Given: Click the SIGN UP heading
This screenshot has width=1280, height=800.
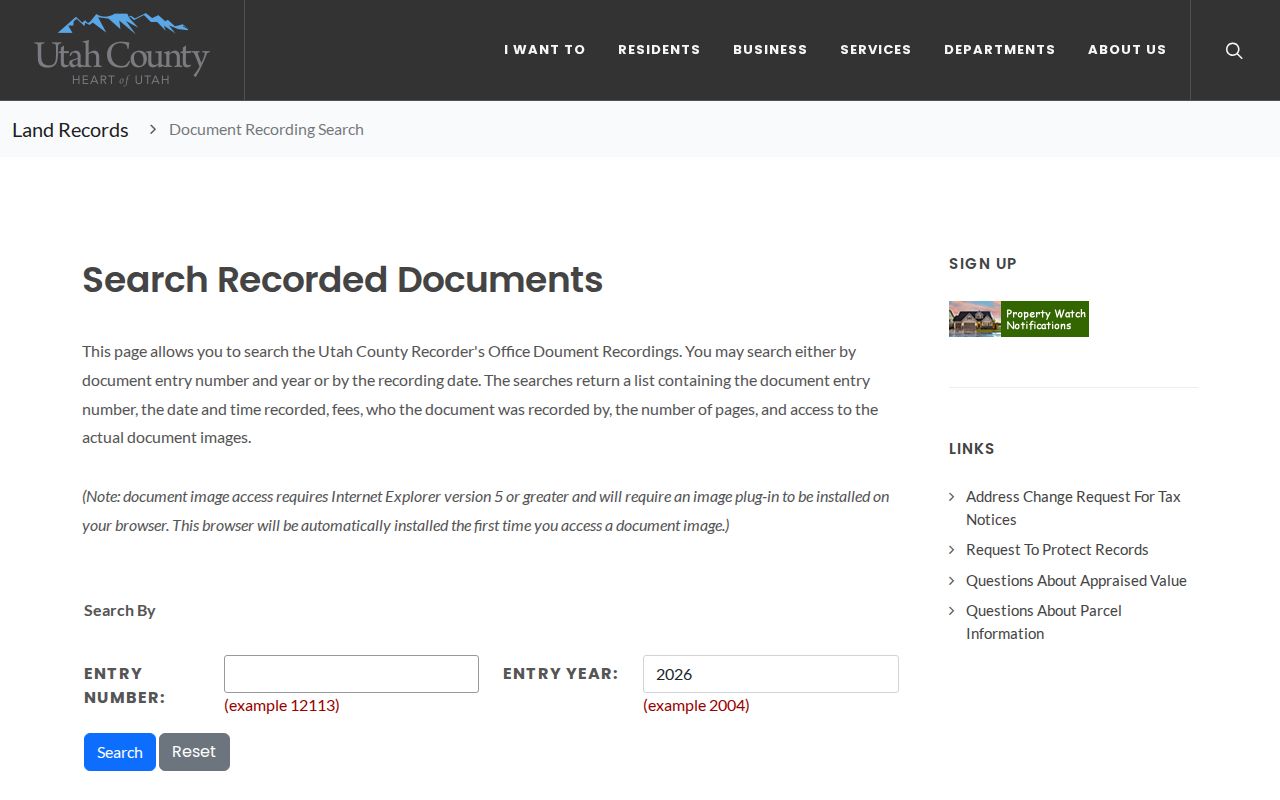Looking at the screenshot, I should [983, 264].
